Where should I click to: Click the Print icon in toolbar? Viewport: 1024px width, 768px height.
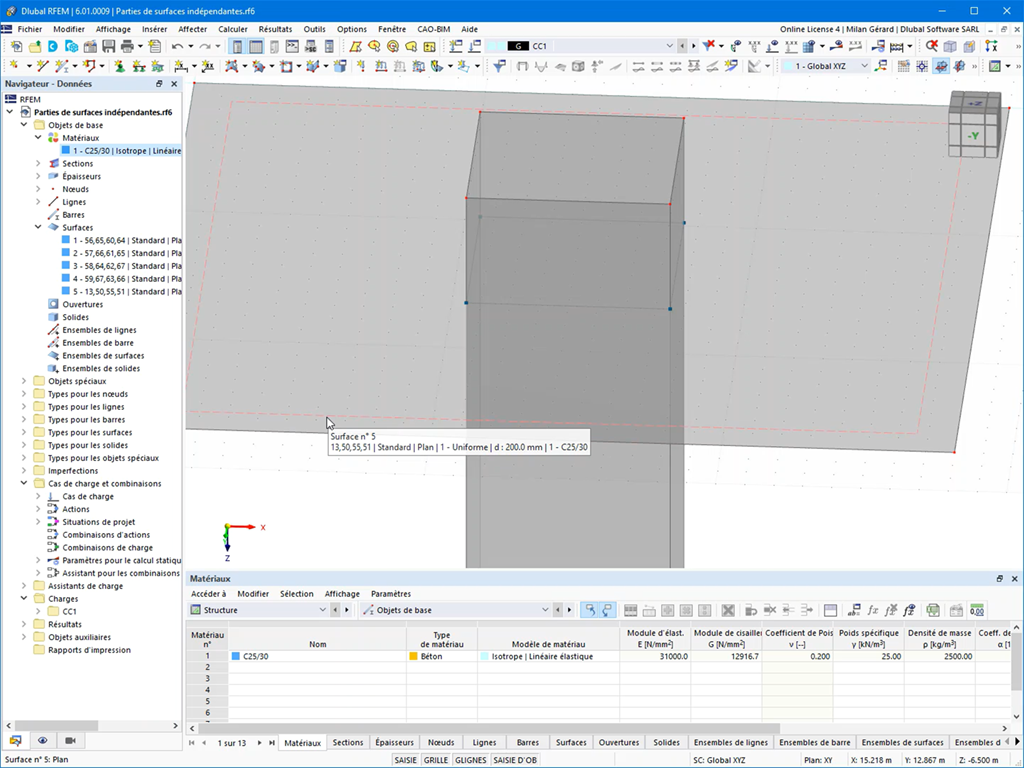tap(127, 46)
